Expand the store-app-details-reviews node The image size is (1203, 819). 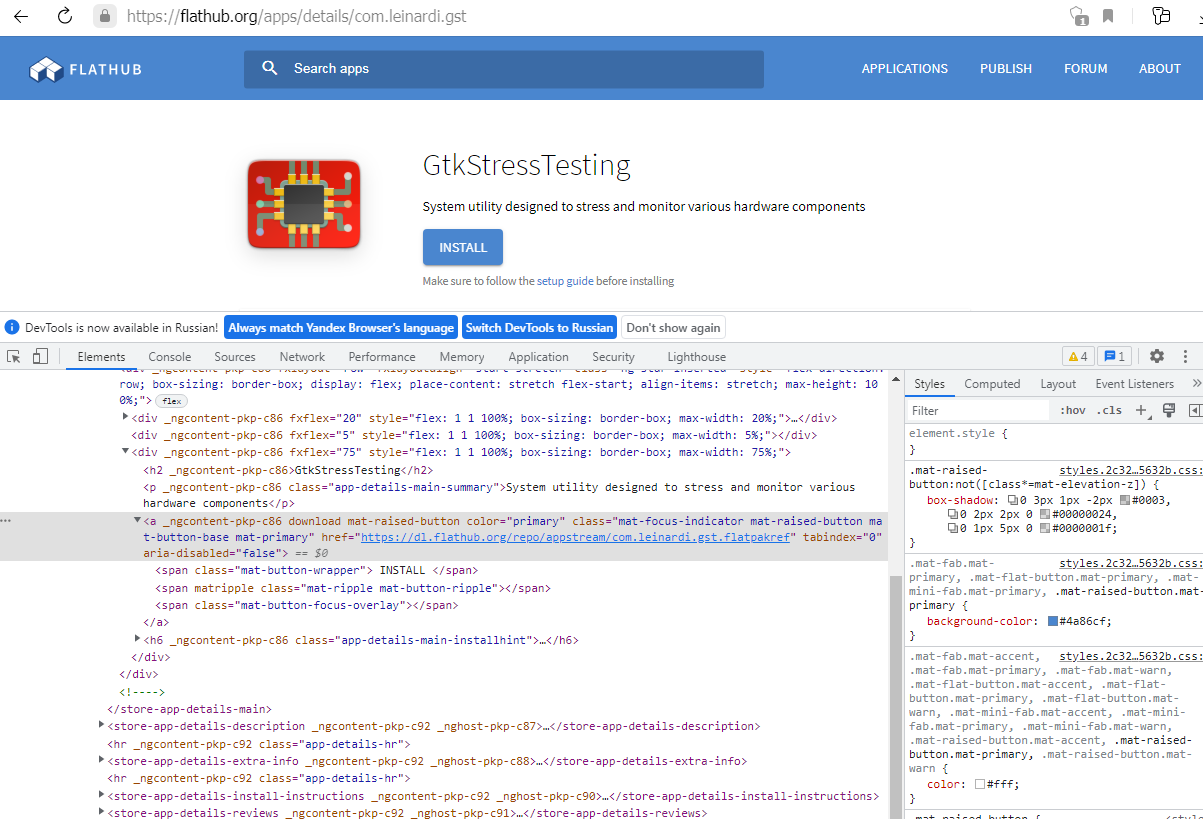pyautogui.click(x=101, y=812)
